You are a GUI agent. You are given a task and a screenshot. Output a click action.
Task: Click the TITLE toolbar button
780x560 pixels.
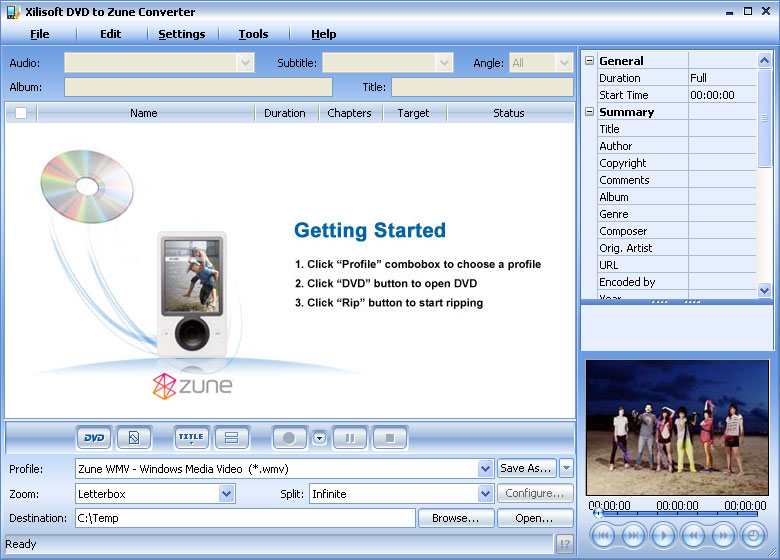(190, 438)
